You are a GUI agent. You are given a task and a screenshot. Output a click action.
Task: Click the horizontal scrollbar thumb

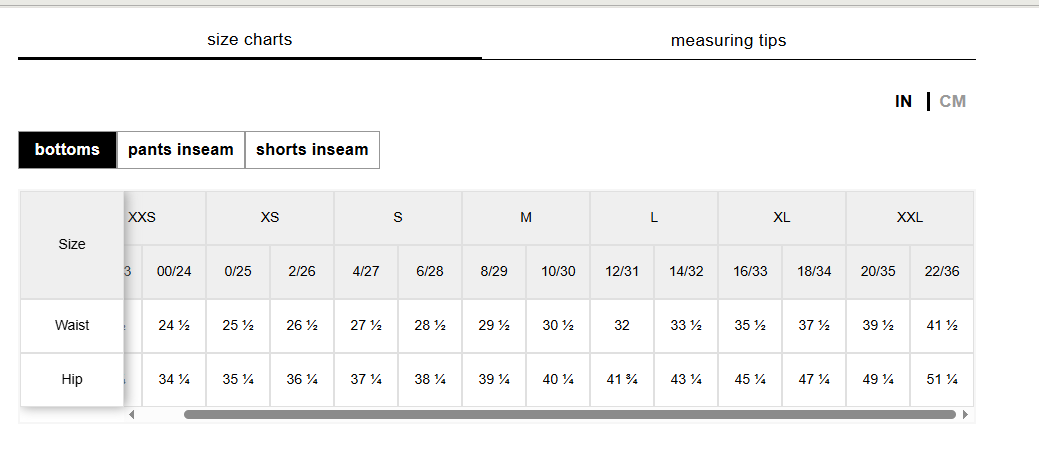(x=569, y=415)
